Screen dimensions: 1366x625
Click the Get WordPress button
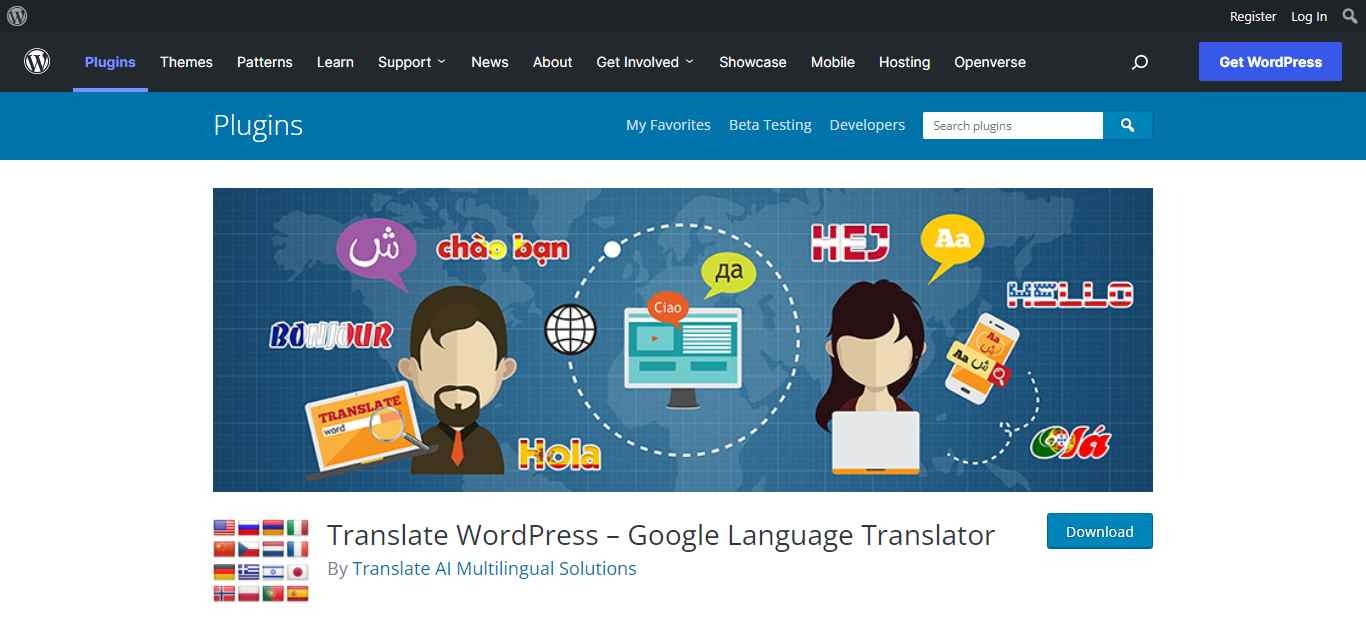click(1271, 62)
